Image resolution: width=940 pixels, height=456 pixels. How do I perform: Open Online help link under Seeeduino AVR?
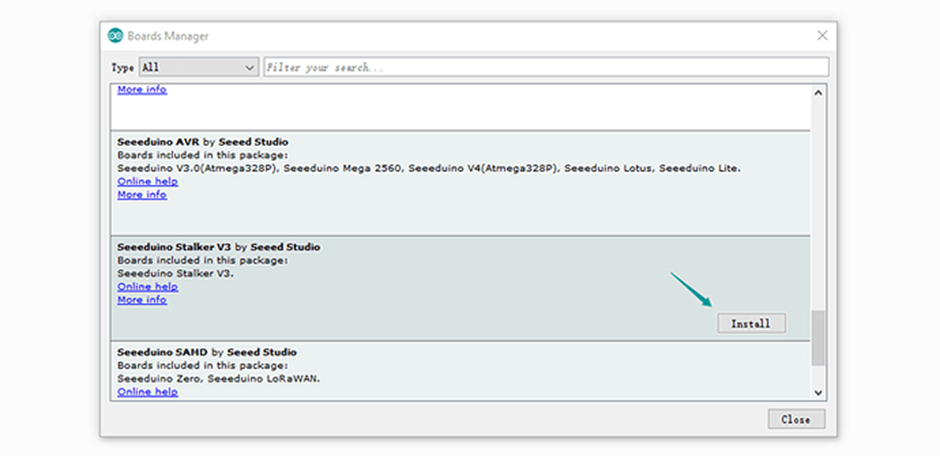(147, 182)
